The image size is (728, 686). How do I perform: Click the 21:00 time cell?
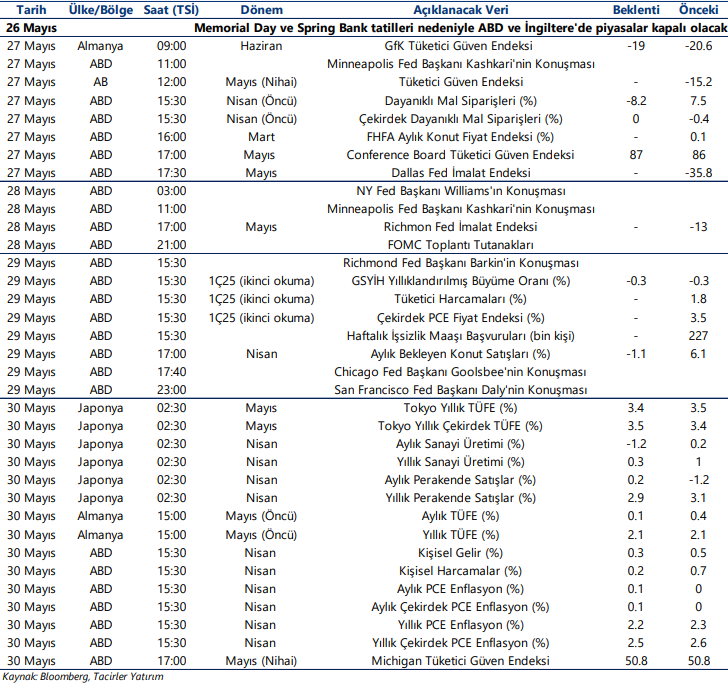pyautogui.click(x=171, y=245)
